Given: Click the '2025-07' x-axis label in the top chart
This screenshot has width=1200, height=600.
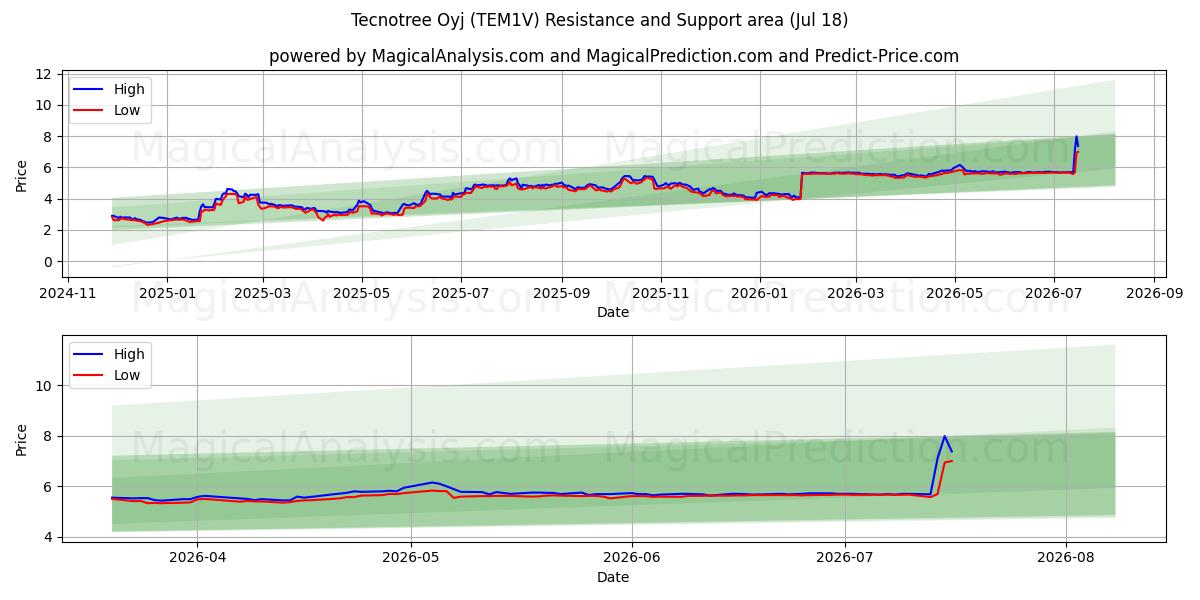Looking at the screenshot, I should pyautogui.click(x=460, y=295).
